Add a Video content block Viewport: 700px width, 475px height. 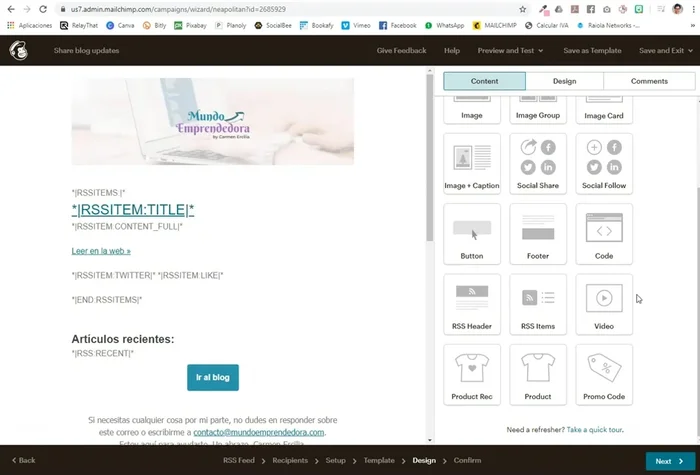[x=604, y=304]
